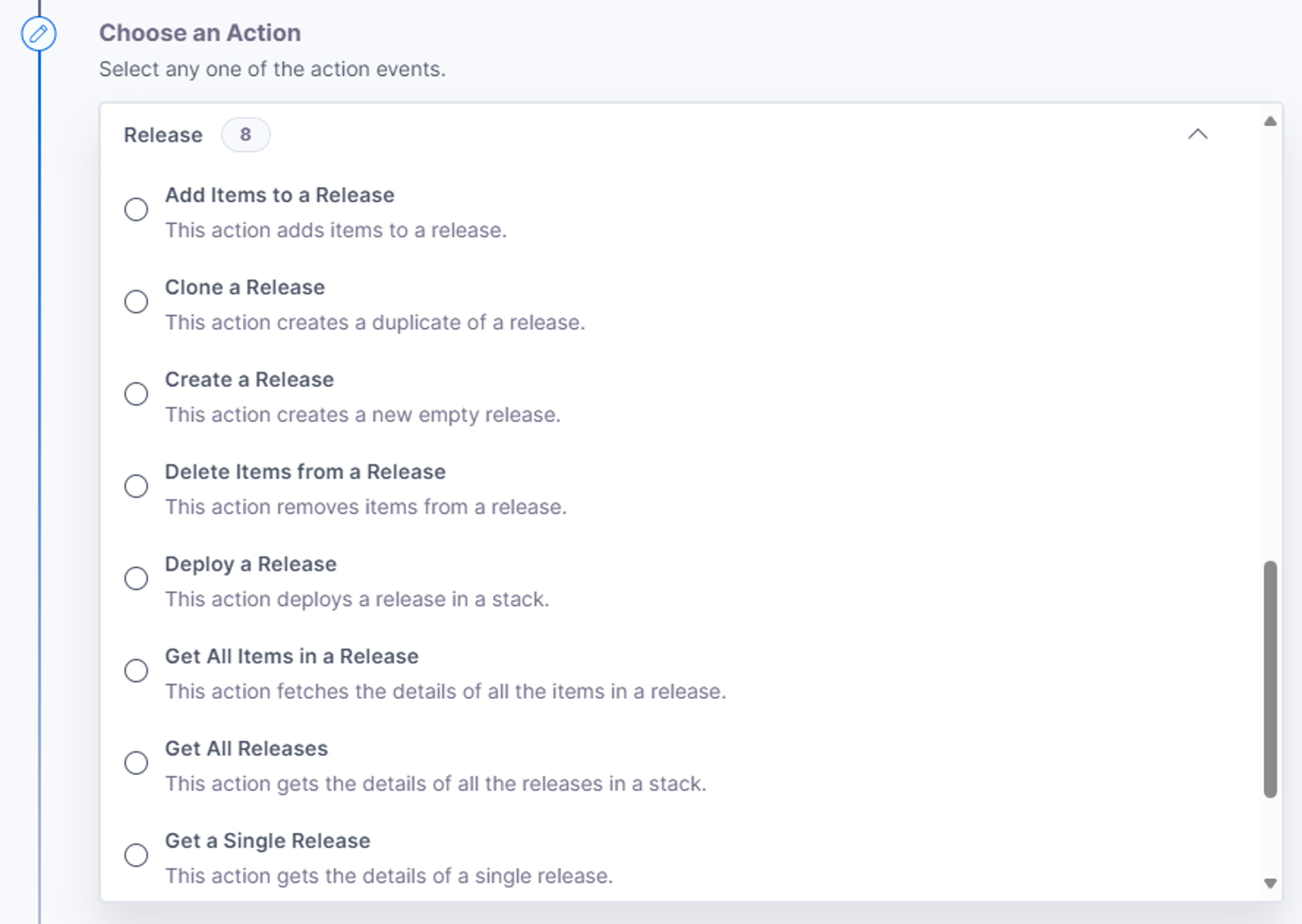This screenshot has height=924, width=1302.
Task: Click the Release group header label
Action: pos(163,135)
